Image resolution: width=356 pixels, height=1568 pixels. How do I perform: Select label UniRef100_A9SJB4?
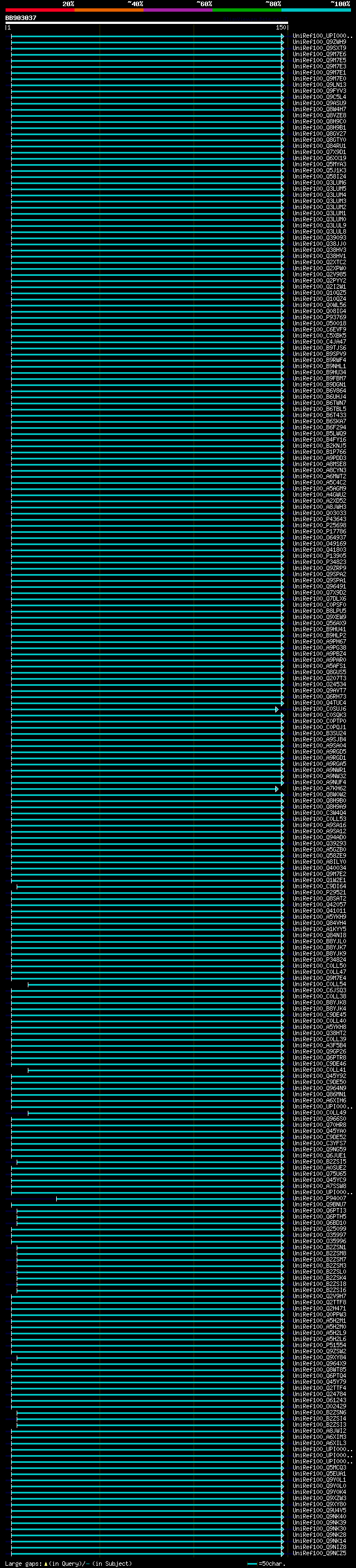pos(319,740)
